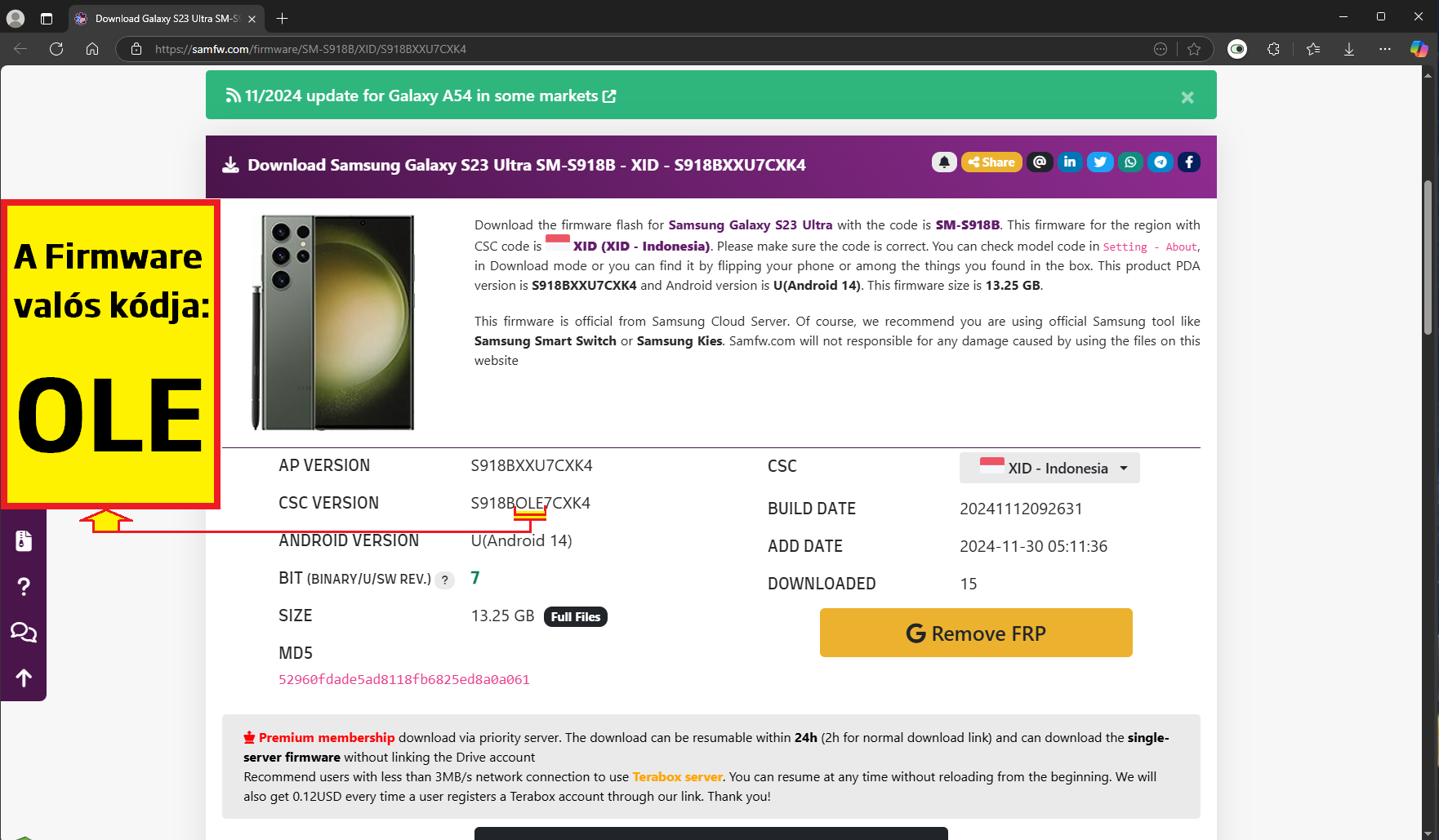1439x840 pixels.
Task: Click the scroll-to-top arrow icon
Action: 24,678
